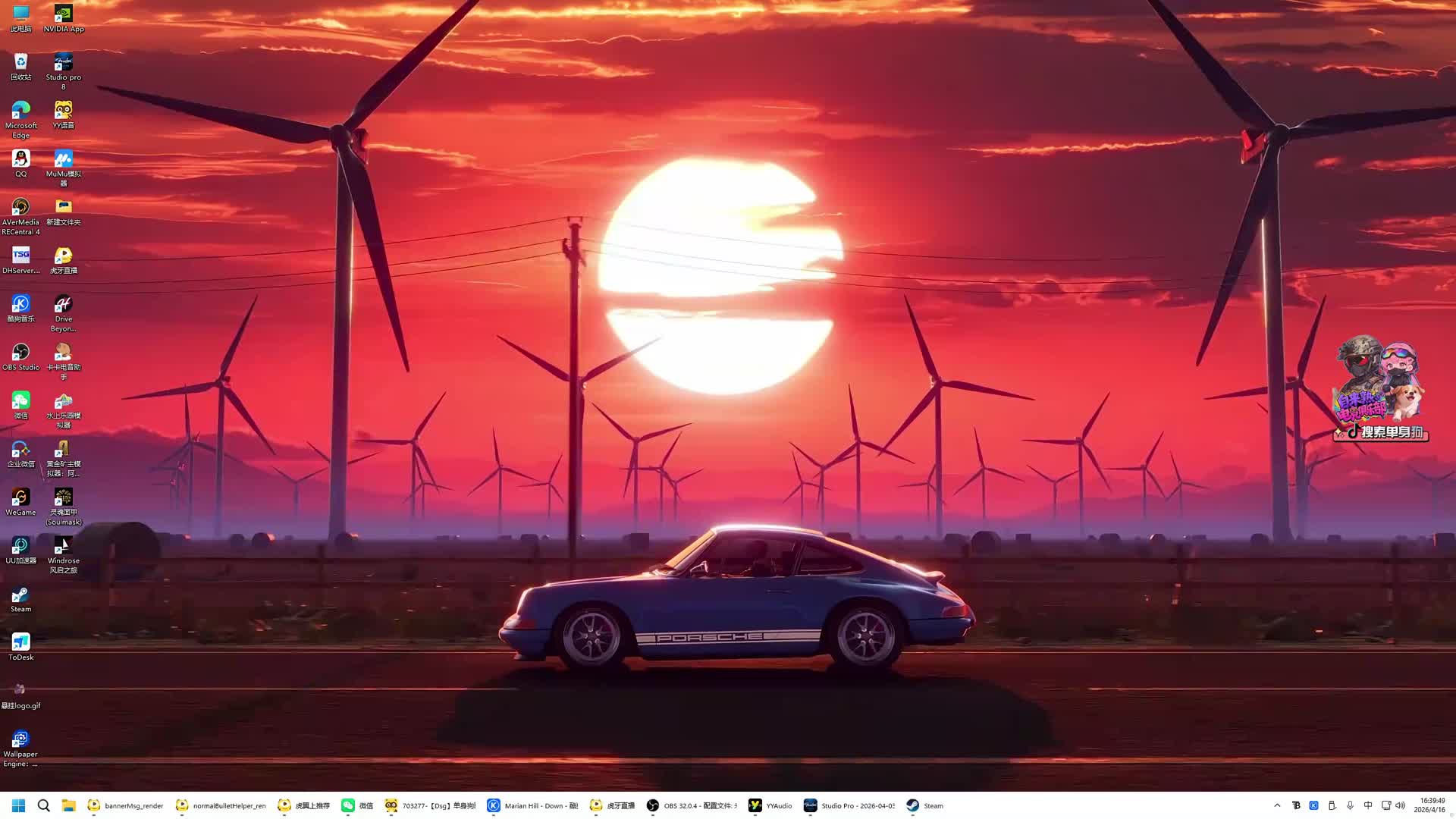Viewport: 1456px width, 819px height.
Task: Open the Steam taskbar button
Action: coord(925,805)
